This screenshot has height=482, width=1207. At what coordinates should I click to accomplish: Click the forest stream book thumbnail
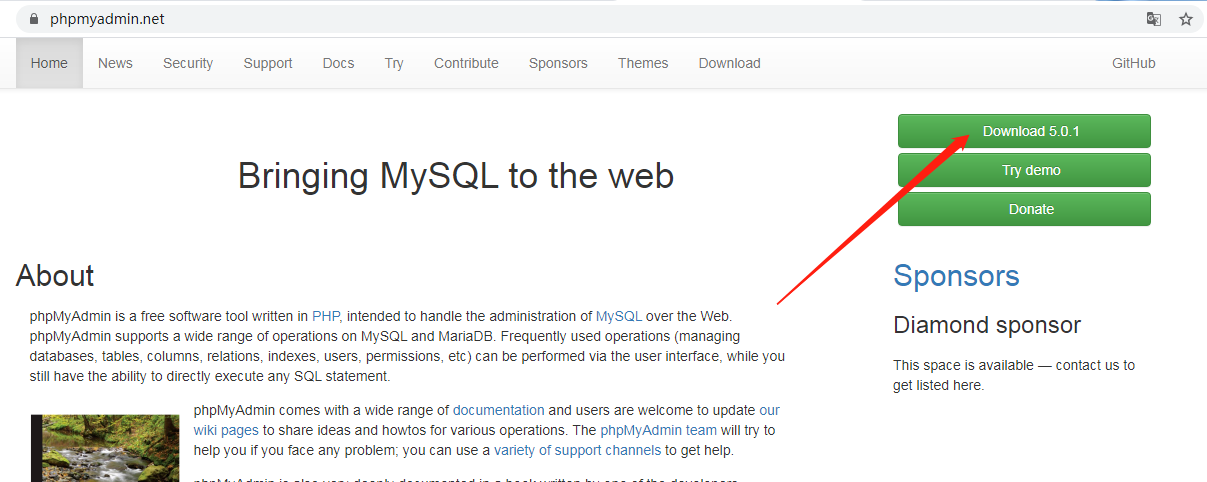tap(105, 448)
